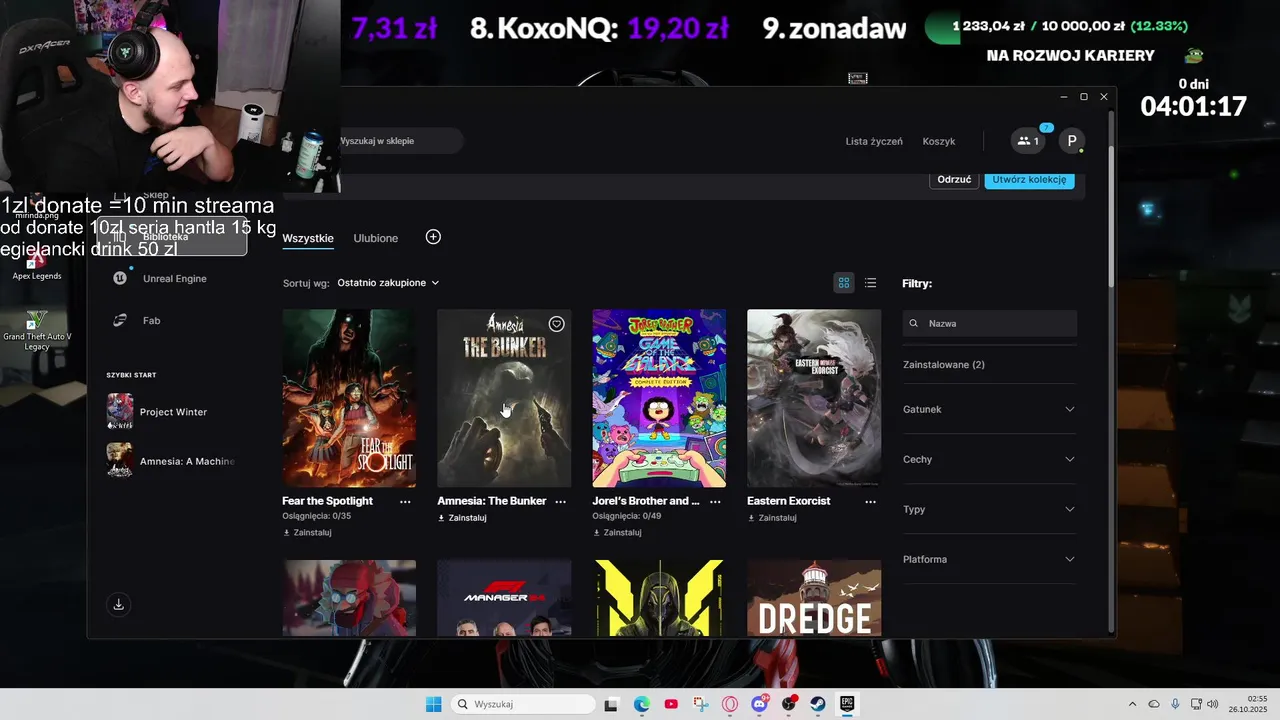Open OneDrive cloud tray icon

1154,704
